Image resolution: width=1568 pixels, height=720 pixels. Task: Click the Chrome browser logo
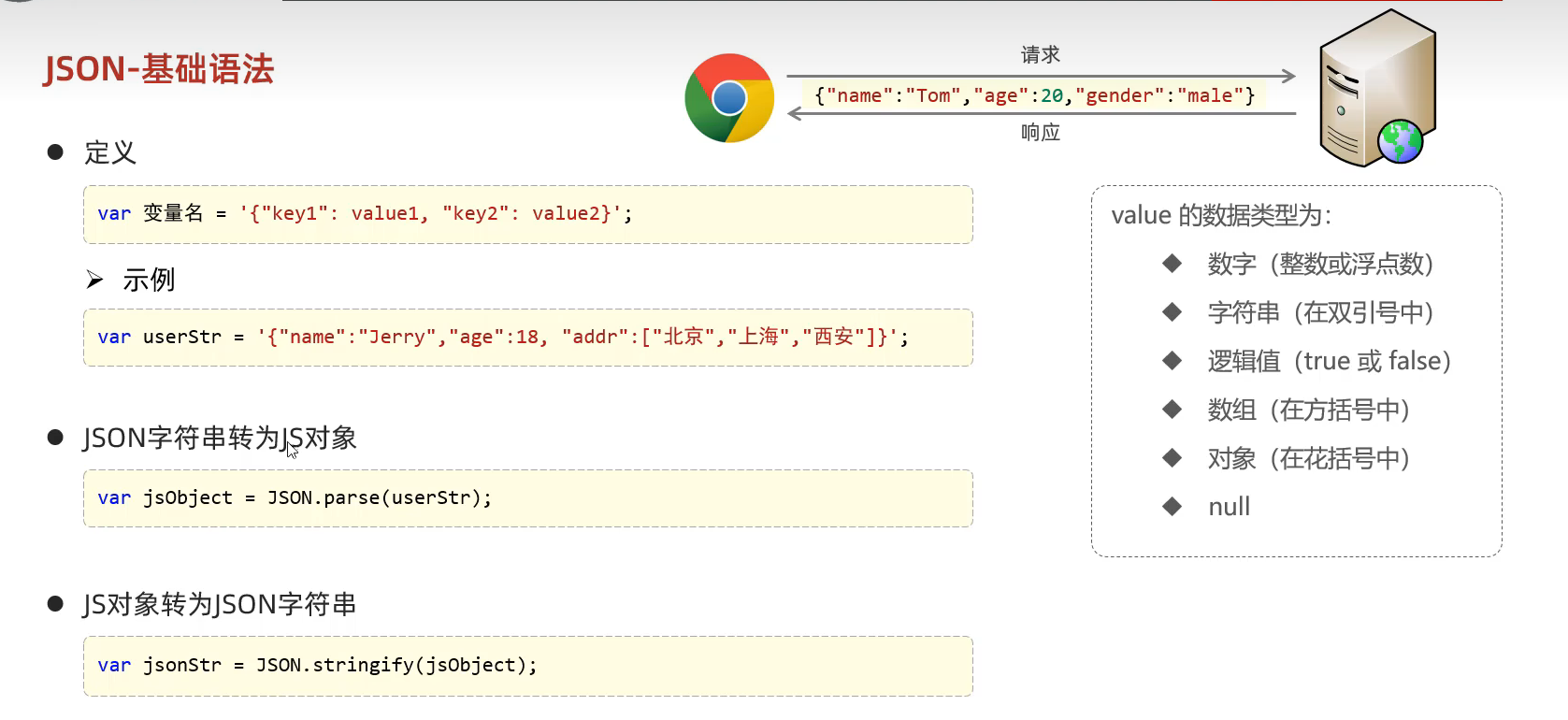[729, 98]
